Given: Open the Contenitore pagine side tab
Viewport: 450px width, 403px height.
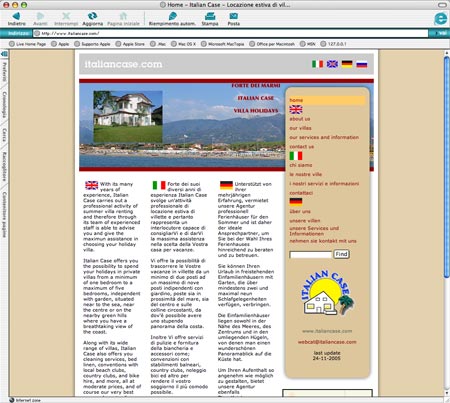Looking at the screenshot, I should point(4,214).
